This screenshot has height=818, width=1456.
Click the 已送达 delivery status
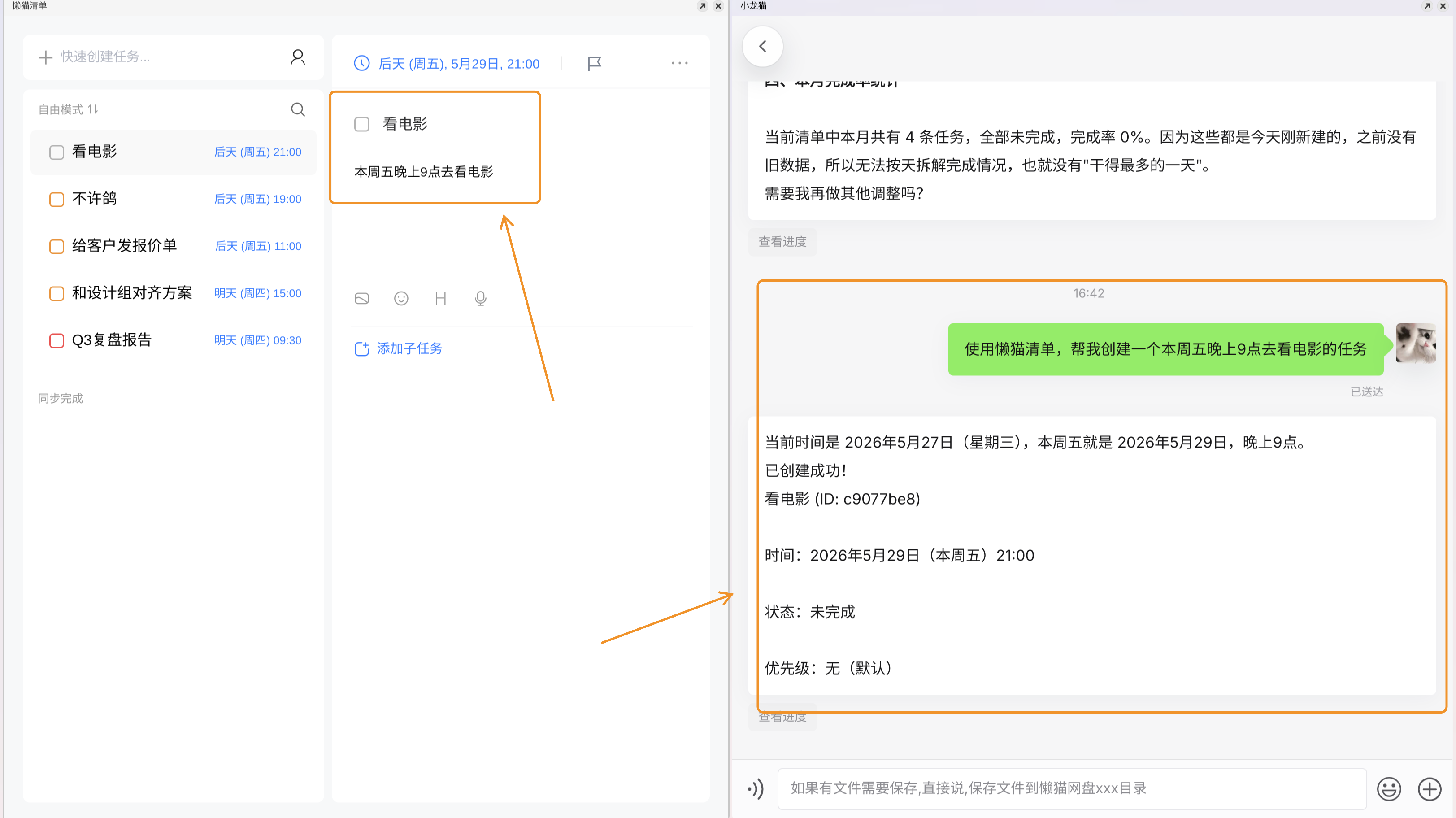click(x=1367, y=392)
